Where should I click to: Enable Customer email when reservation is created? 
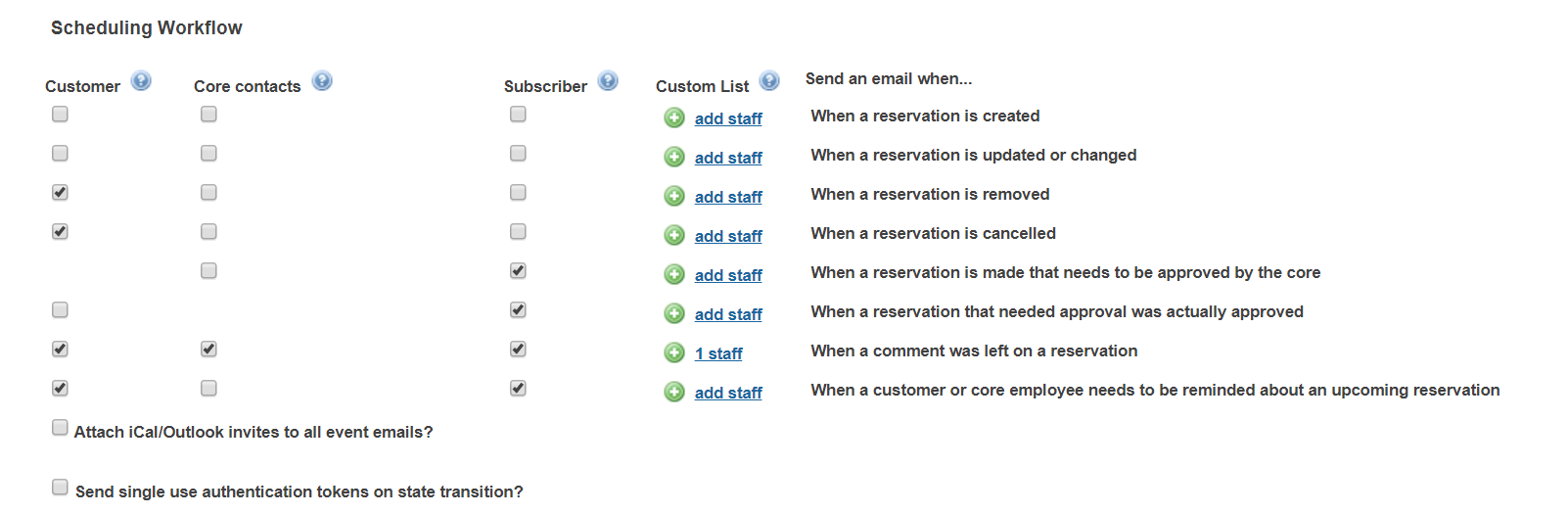(x=60, y=115)
